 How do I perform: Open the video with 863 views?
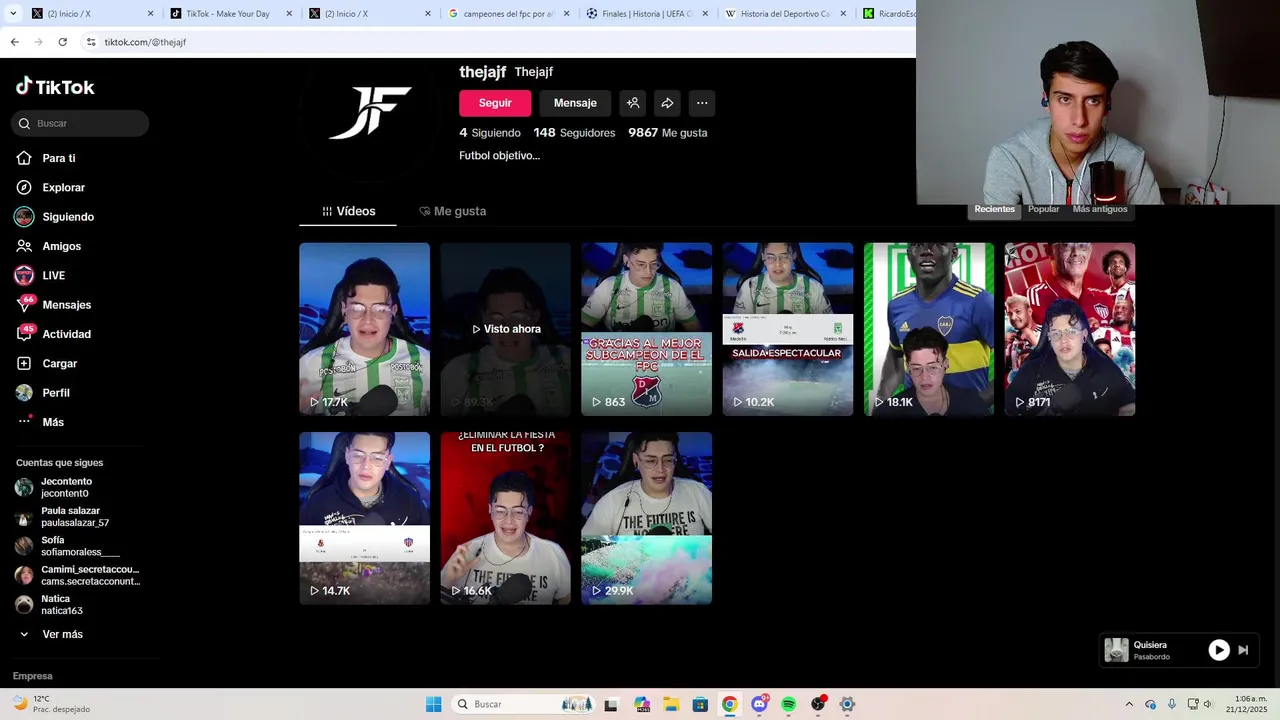click(646, 329)
